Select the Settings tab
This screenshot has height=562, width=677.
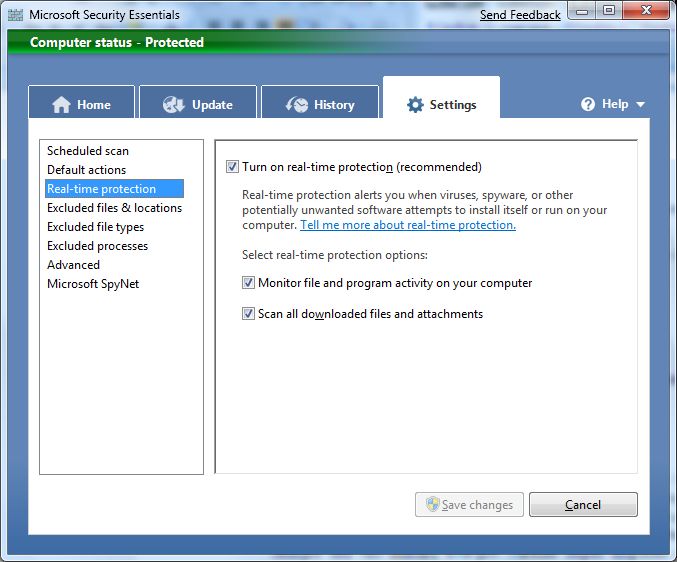pyautogui.click(x=441, y=98)
